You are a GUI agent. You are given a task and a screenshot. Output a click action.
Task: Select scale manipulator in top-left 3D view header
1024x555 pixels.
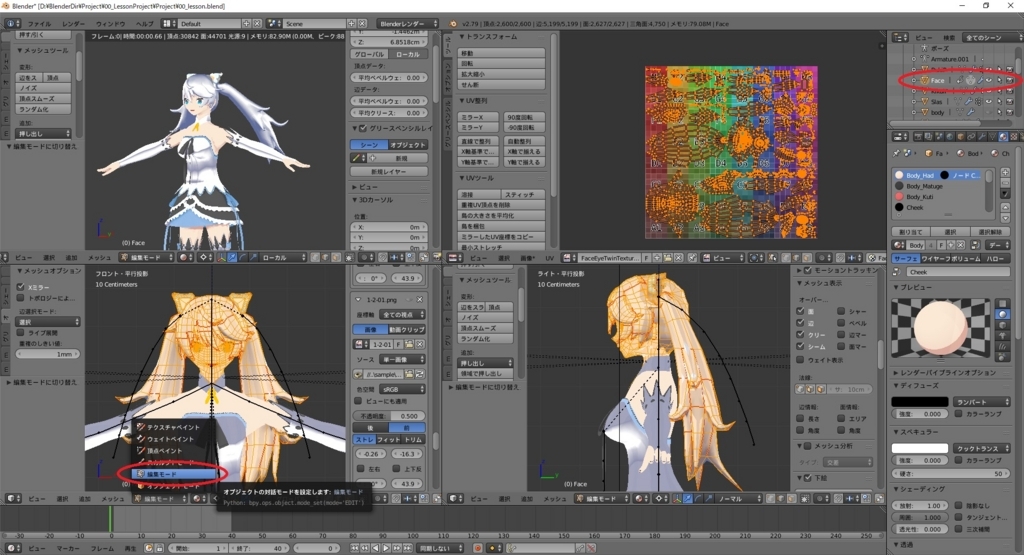(253, 258)
